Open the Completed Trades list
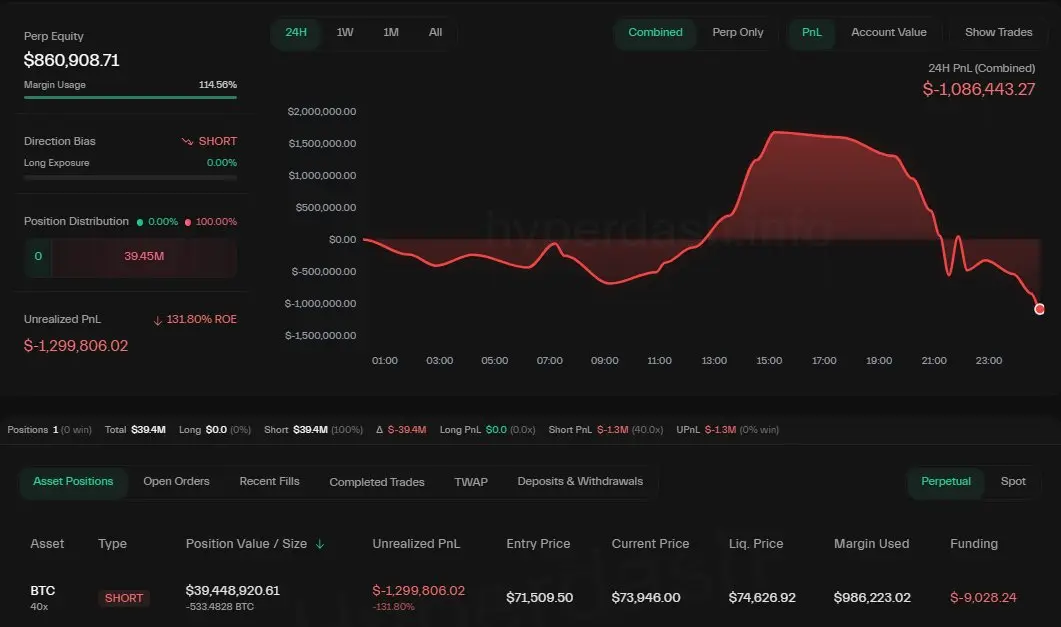Viewport: 1061px width, 627px height. coord(377,481)
